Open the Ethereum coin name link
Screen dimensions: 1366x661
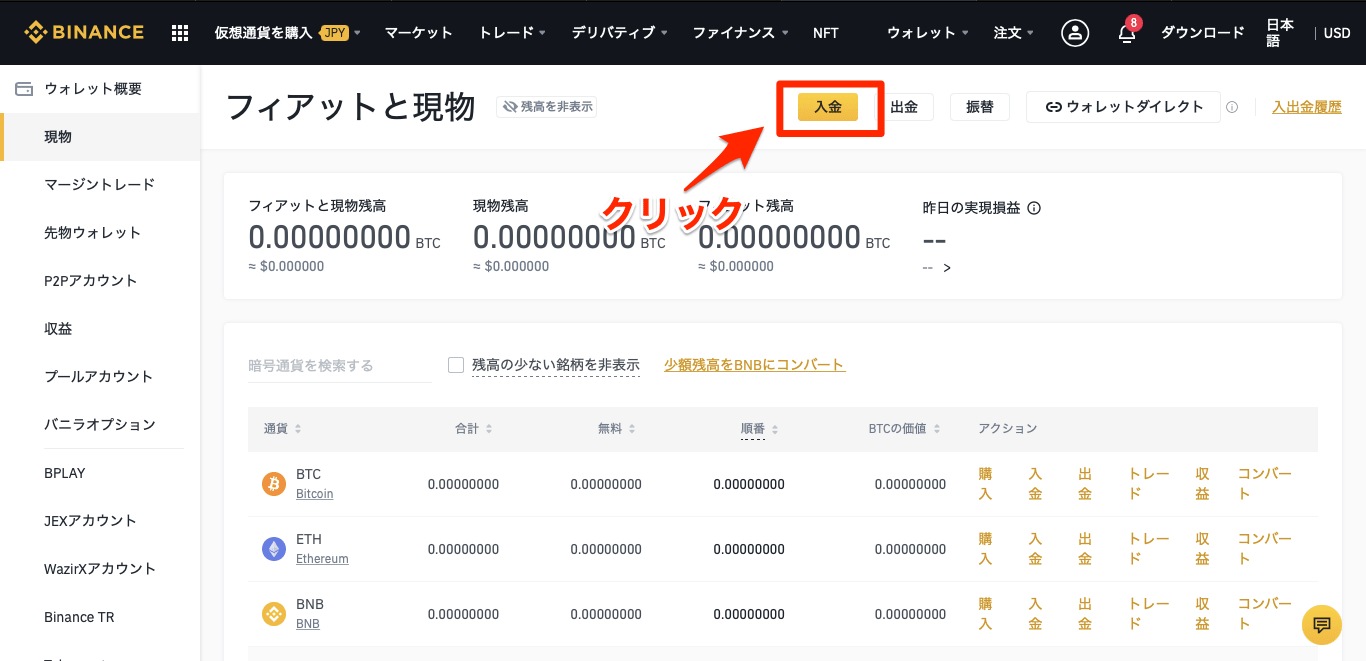(x=322, y=559)
